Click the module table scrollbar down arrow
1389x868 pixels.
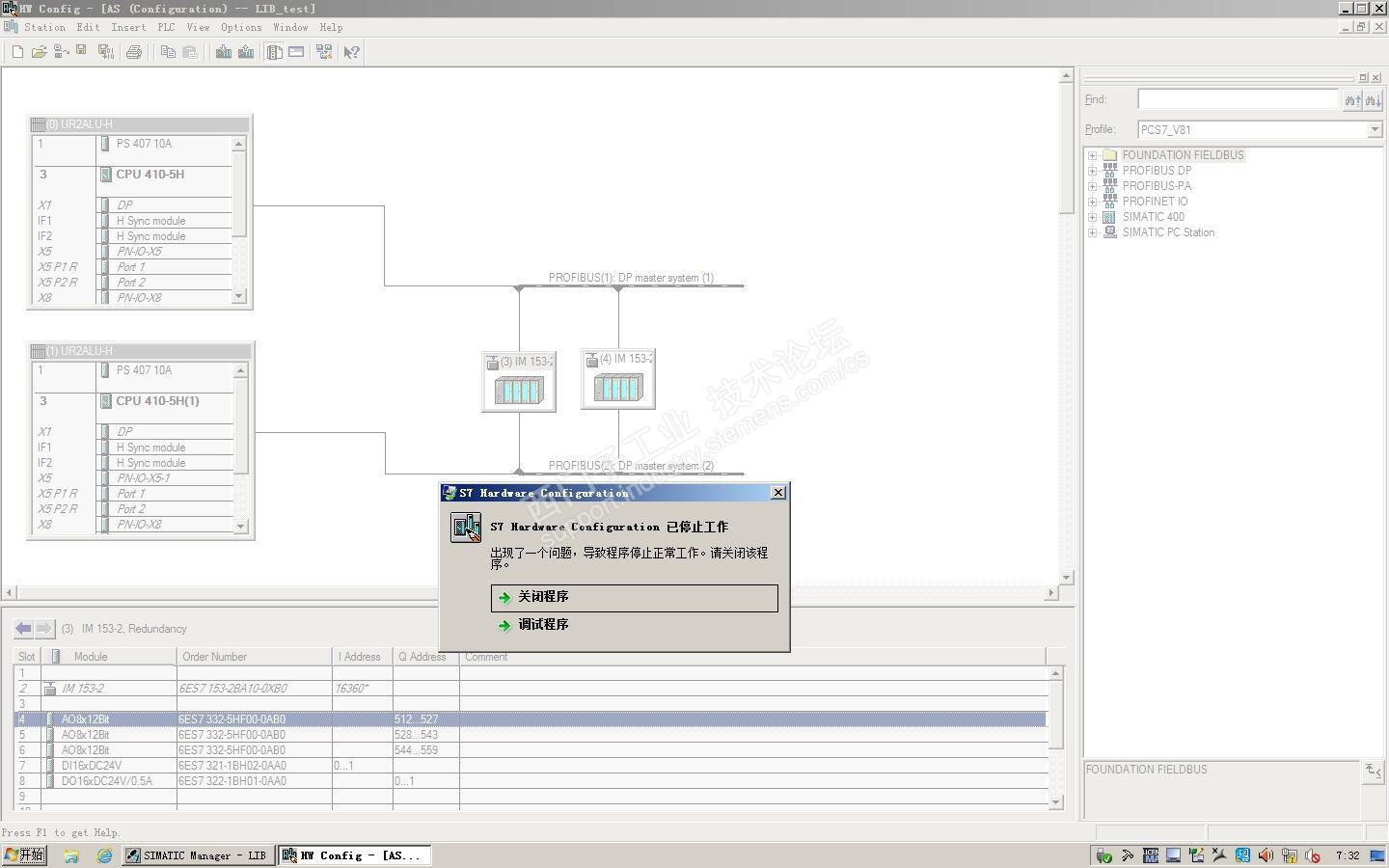1056,802
